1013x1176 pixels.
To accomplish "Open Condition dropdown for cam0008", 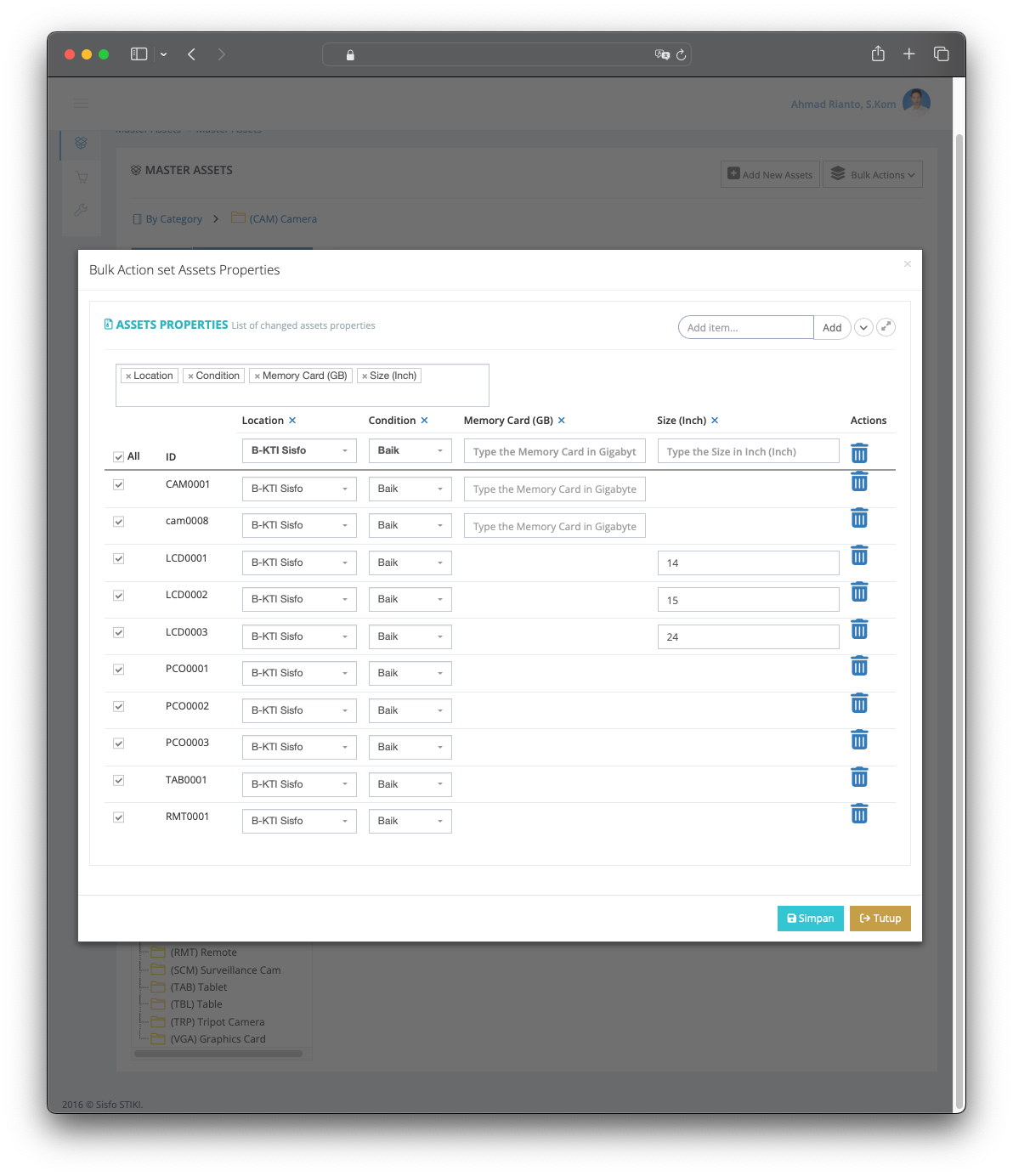I will [410, 526].
